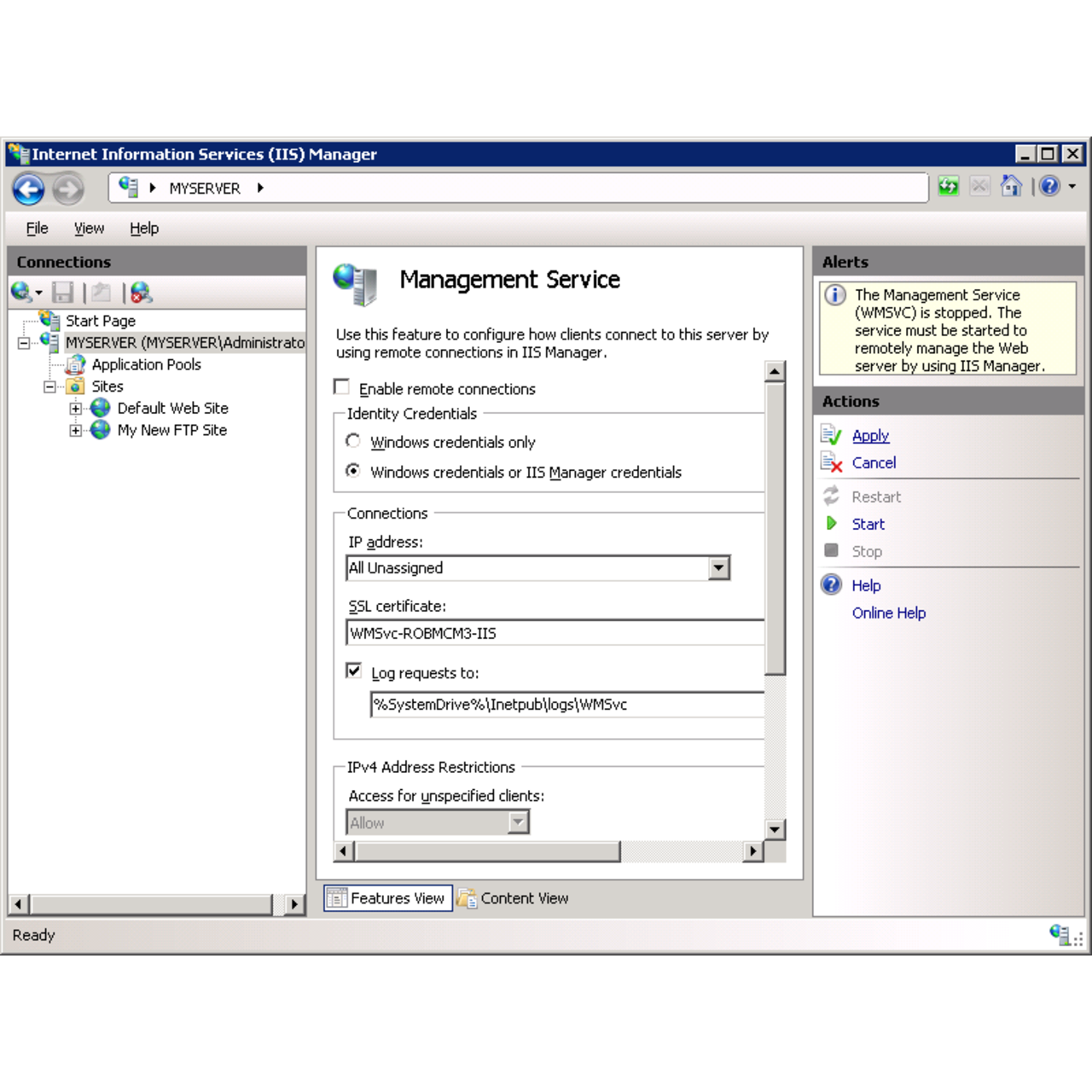Click the Connections pane horizontal scrollbar thumb
The height and width of the screenshot is (1092, 1092).
151,904
